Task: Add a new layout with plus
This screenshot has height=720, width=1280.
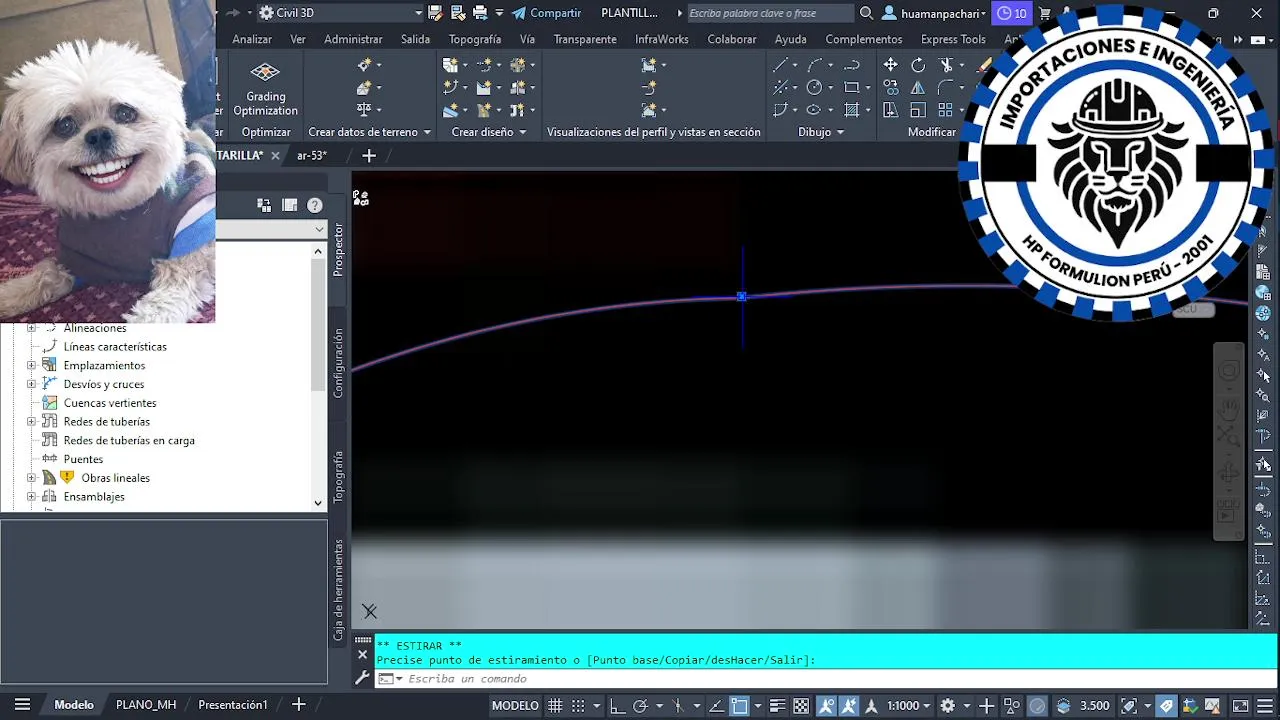Action: click(x=298, y=705)
